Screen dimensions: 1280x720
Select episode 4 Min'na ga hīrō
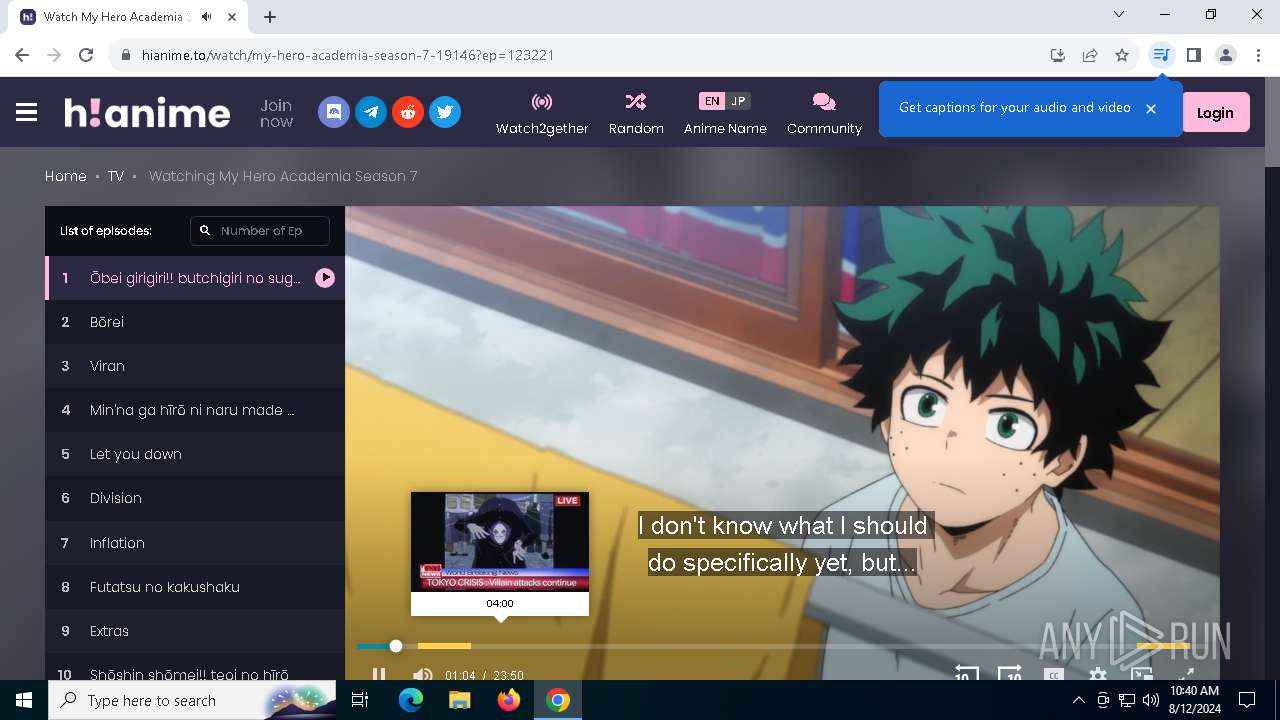click(x=195, y=410)
